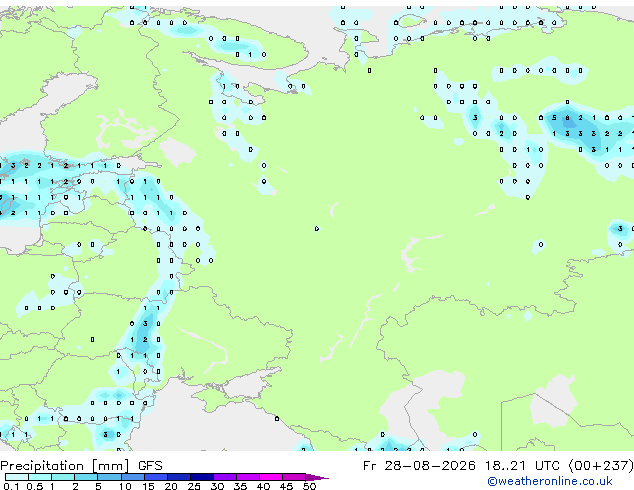Click the "0.1" legend scale label
This screenshot has width=634, height=490.
click(11, 486)
